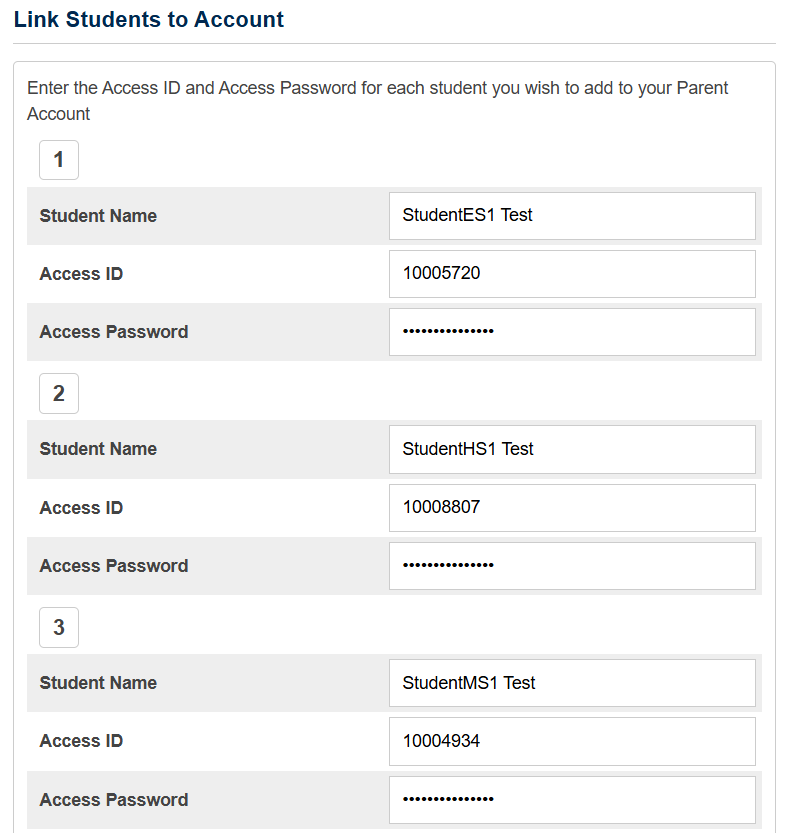The image size is (788, 833).
Task: Select the Access Password field for student 2
Action: point(571,566)
